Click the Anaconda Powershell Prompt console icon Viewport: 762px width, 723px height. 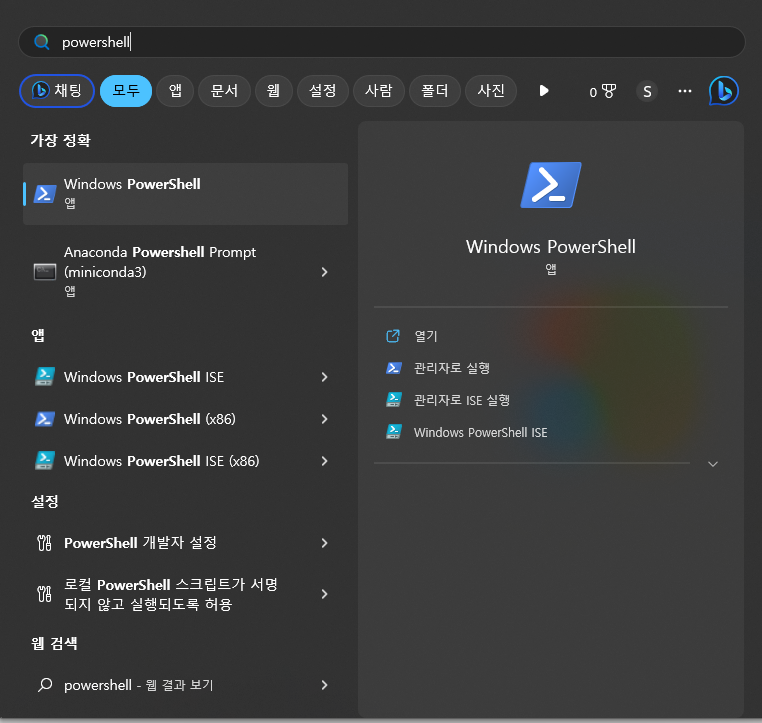click(x=45, y=272)
